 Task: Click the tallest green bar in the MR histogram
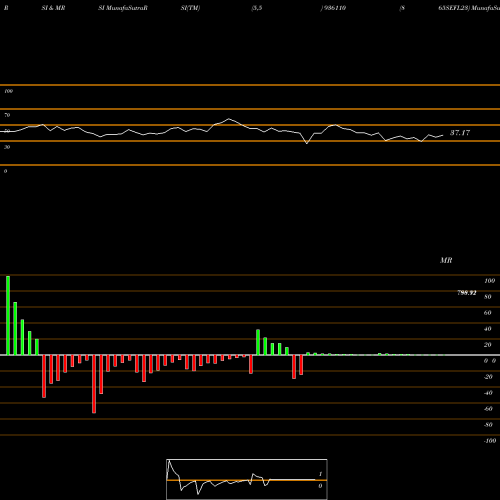(x=8, y=315)
